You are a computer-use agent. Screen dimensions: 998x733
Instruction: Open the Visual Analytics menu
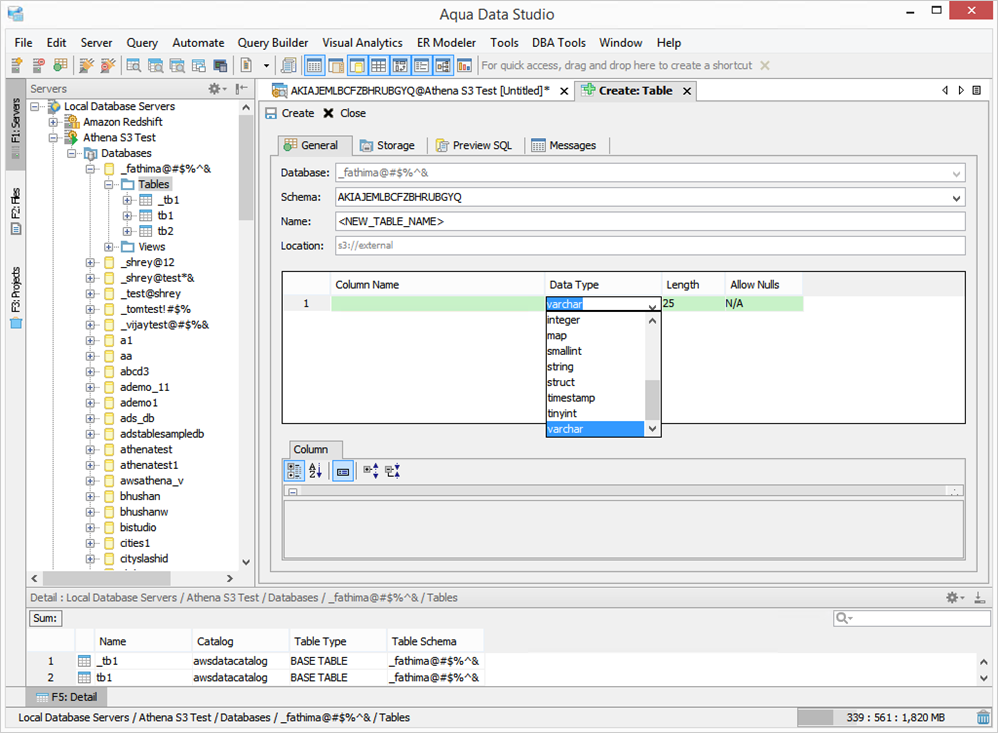362,43
